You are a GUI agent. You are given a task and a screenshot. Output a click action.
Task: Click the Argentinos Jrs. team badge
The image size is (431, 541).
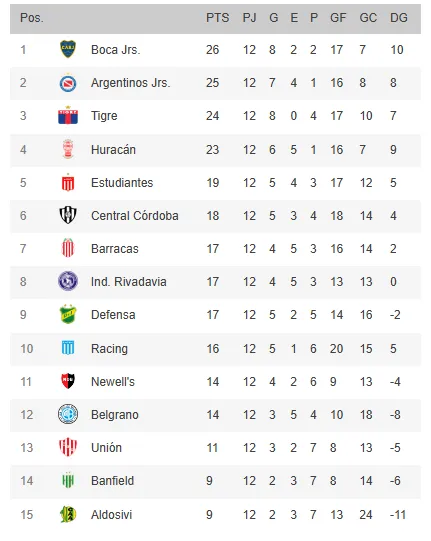[68, 83]
